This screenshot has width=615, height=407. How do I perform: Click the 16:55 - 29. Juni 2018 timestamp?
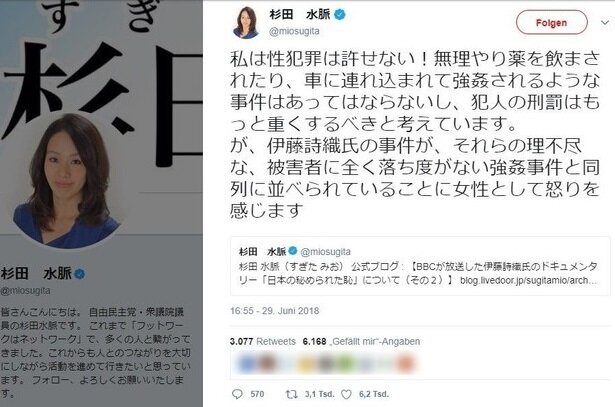[275, 311]
